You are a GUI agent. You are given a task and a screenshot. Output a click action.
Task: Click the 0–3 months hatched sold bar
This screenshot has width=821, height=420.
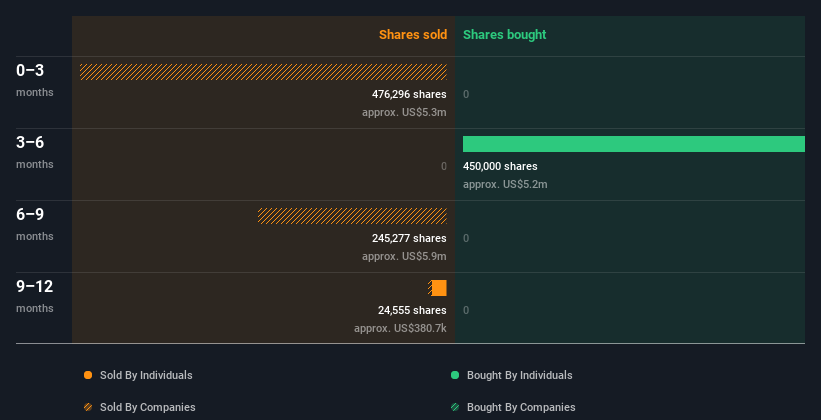(x=263, y=72)
